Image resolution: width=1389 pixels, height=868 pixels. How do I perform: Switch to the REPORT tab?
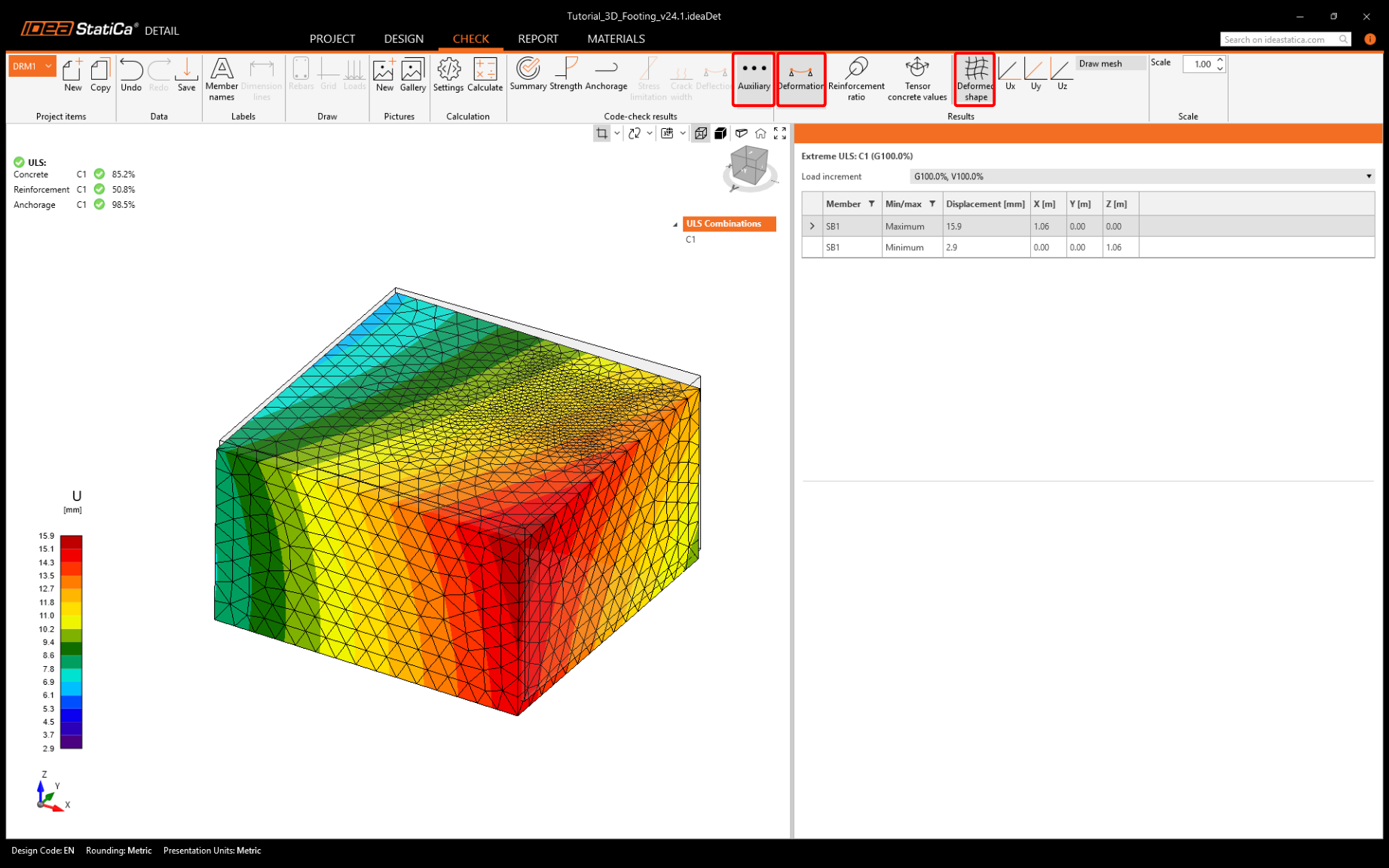[538, 38]
